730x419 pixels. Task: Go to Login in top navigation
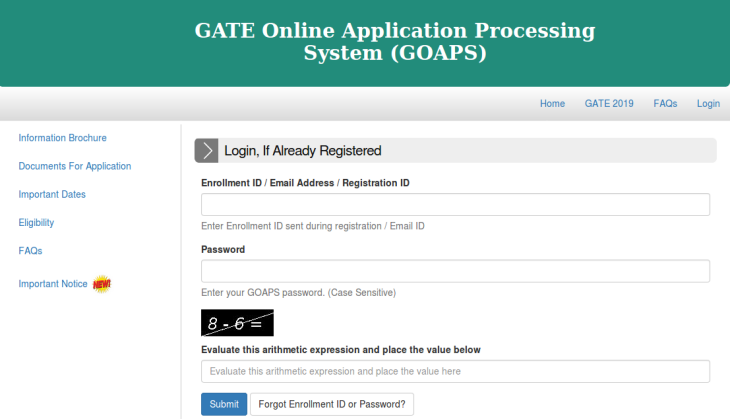coord(708,103)
